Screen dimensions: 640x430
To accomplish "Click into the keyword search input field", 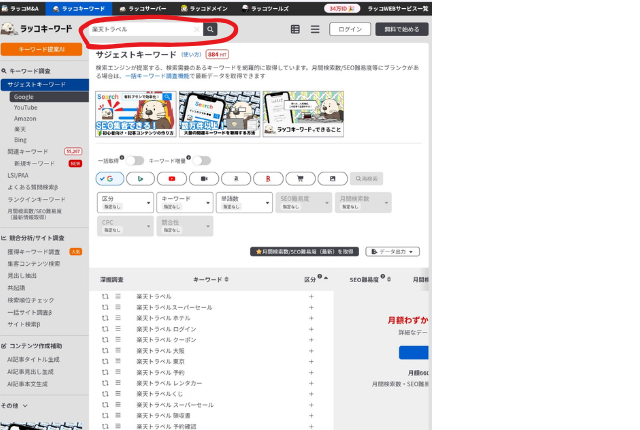I will coord(140,30).
